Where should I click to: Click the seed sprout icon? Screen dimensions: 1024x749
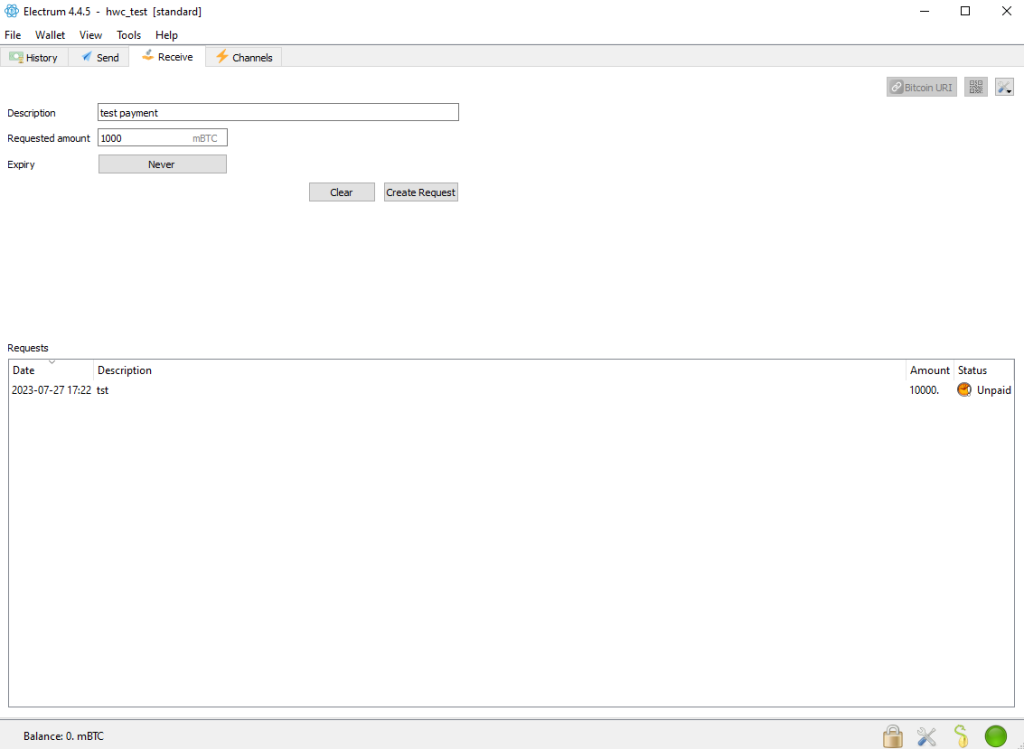point(960,736)
